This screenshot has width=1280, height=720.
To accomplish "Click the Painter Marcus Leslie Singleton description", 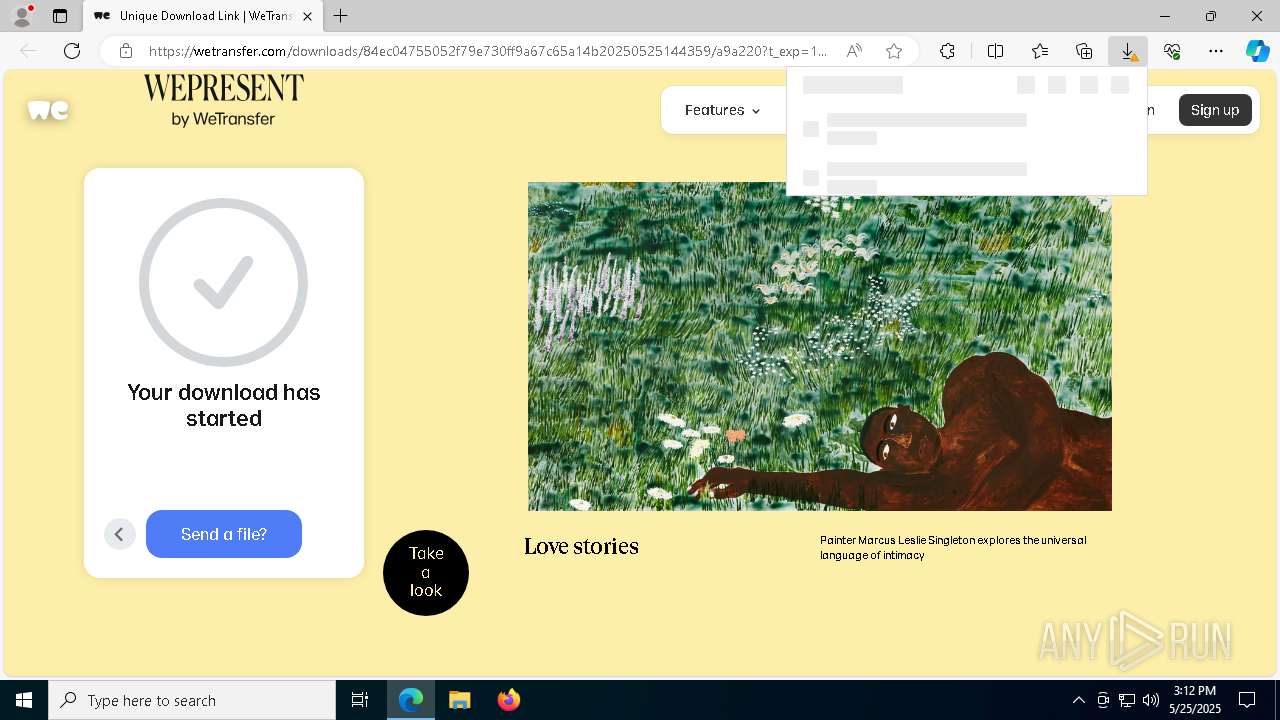I will [953, 547].
